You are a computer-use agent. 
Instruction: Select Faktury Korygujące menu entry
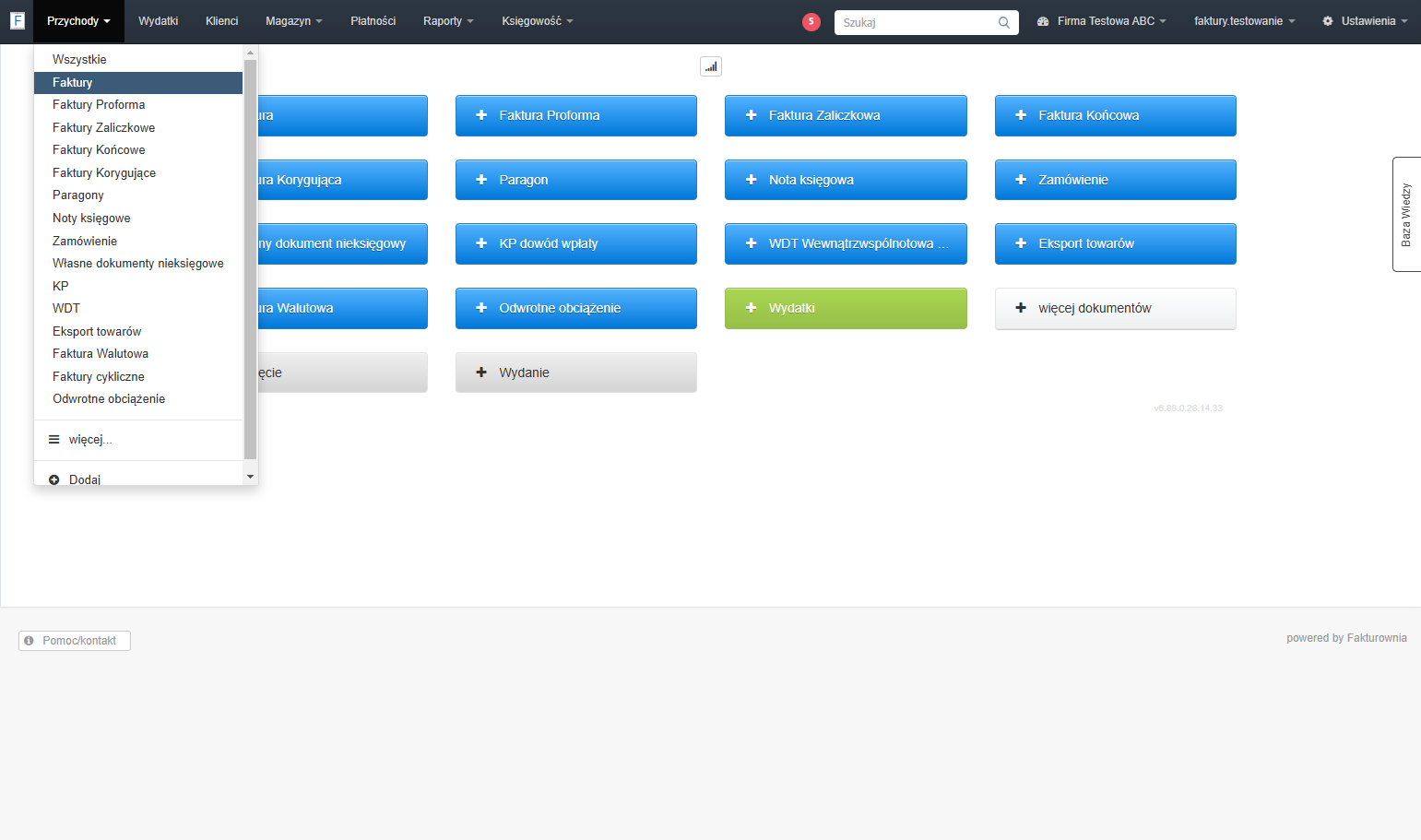pos(138,173)
